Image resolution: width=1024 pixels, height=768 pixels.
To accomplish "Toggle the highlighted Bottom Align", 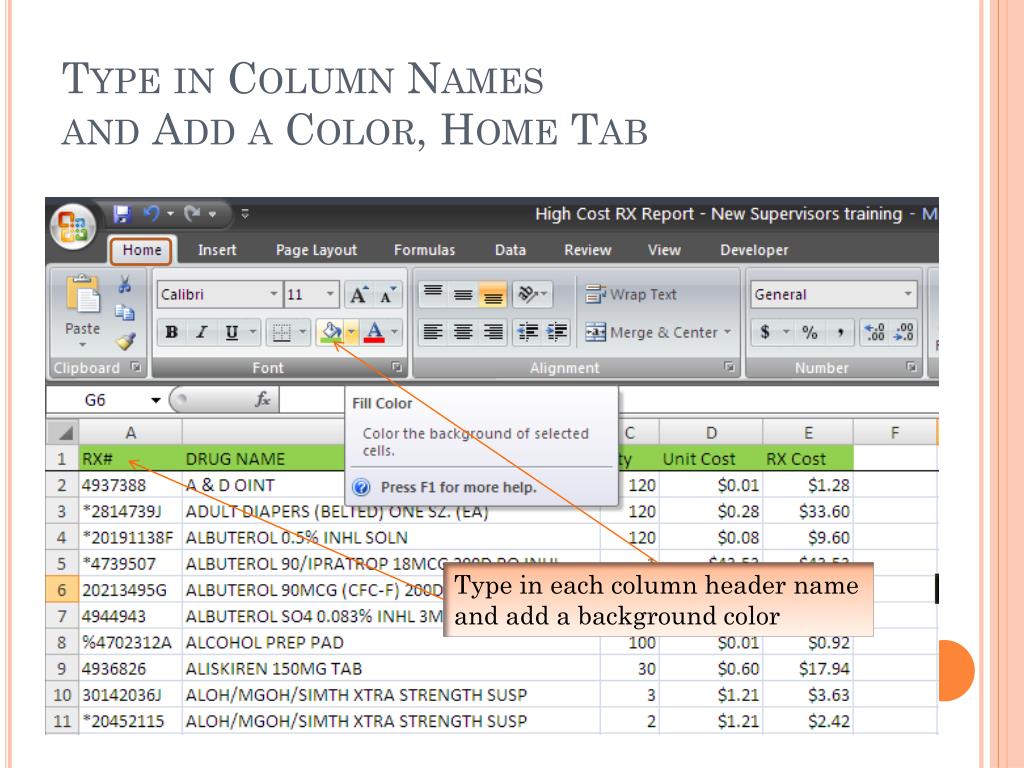I will coord(493,295).
